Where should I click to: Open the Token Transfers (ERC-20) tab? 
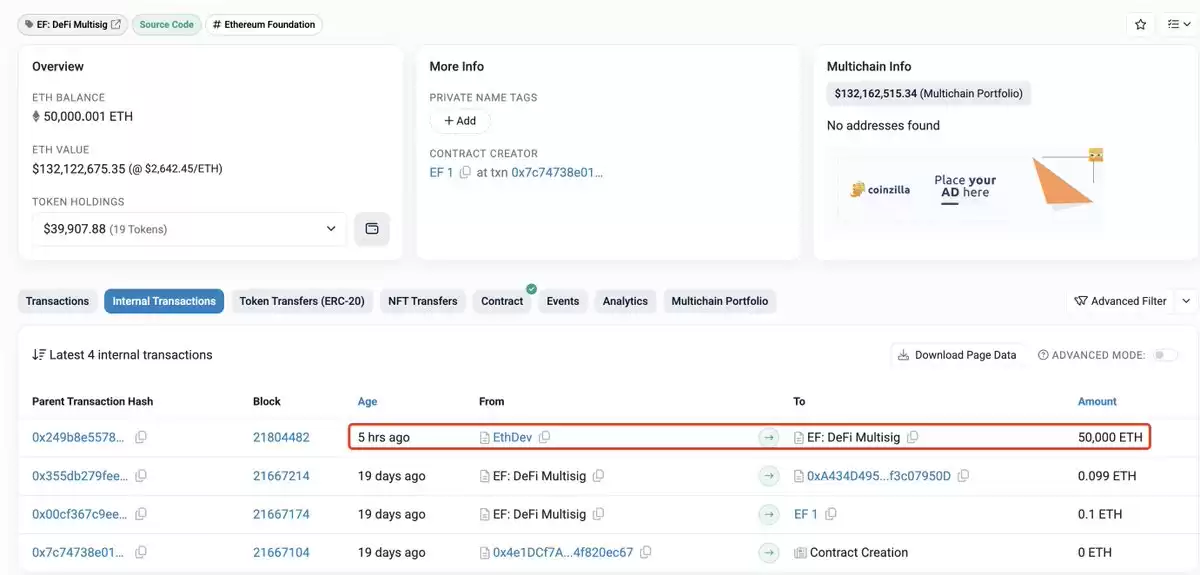[302, 301]
